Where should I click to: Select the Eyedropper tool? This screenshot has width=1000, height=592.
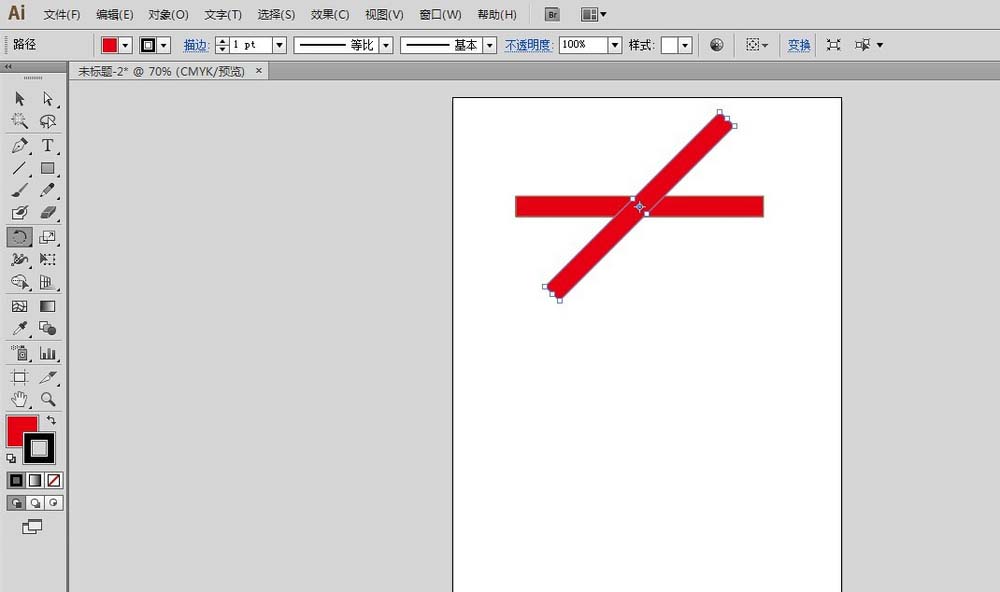(x=20, y=329)
